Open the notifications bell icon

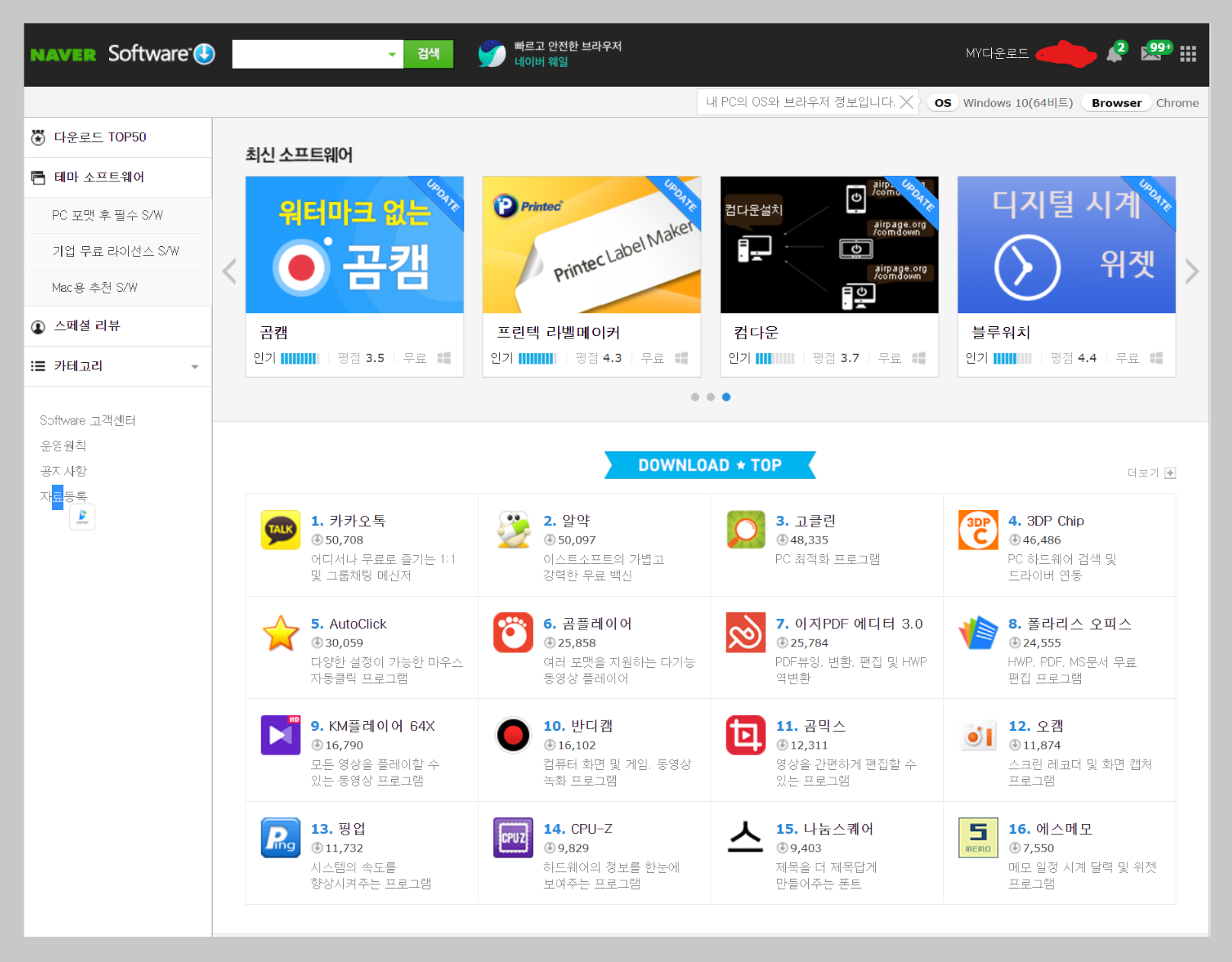pyautogui.click(x=1115, y=53)
